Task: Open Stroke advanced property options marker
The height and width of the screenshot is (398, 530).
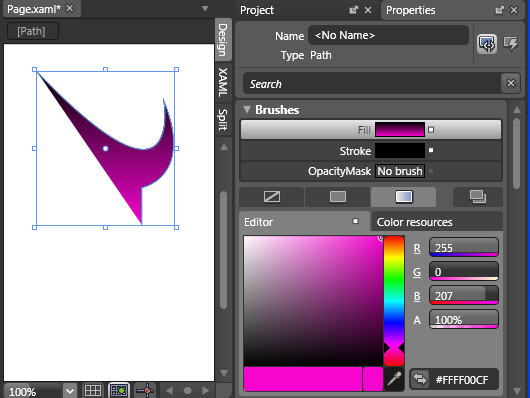Action: (431, 150)
